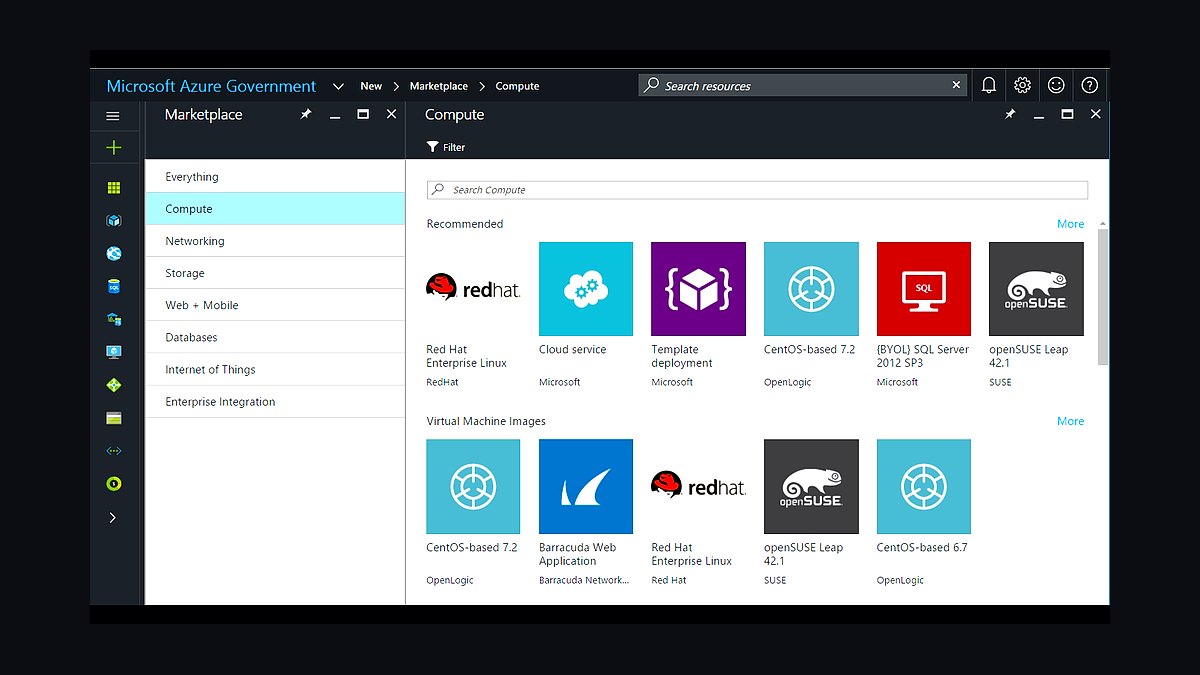Select Enterprise Integration category
The image size is (1200, 675).
tap(275, 401)
